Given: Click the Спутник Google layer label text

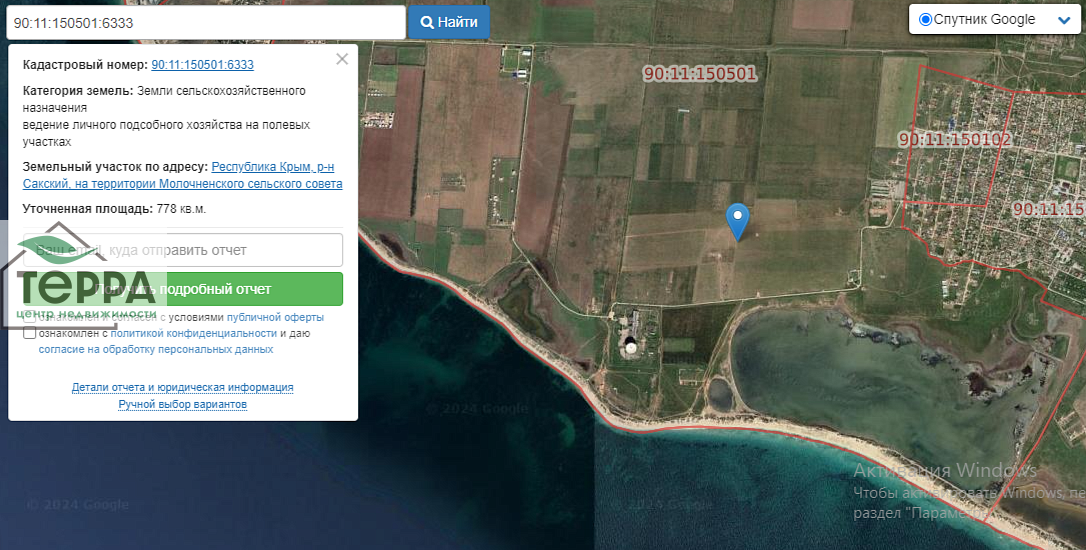Looking at the screenshot, I should [x=984, y=20].
